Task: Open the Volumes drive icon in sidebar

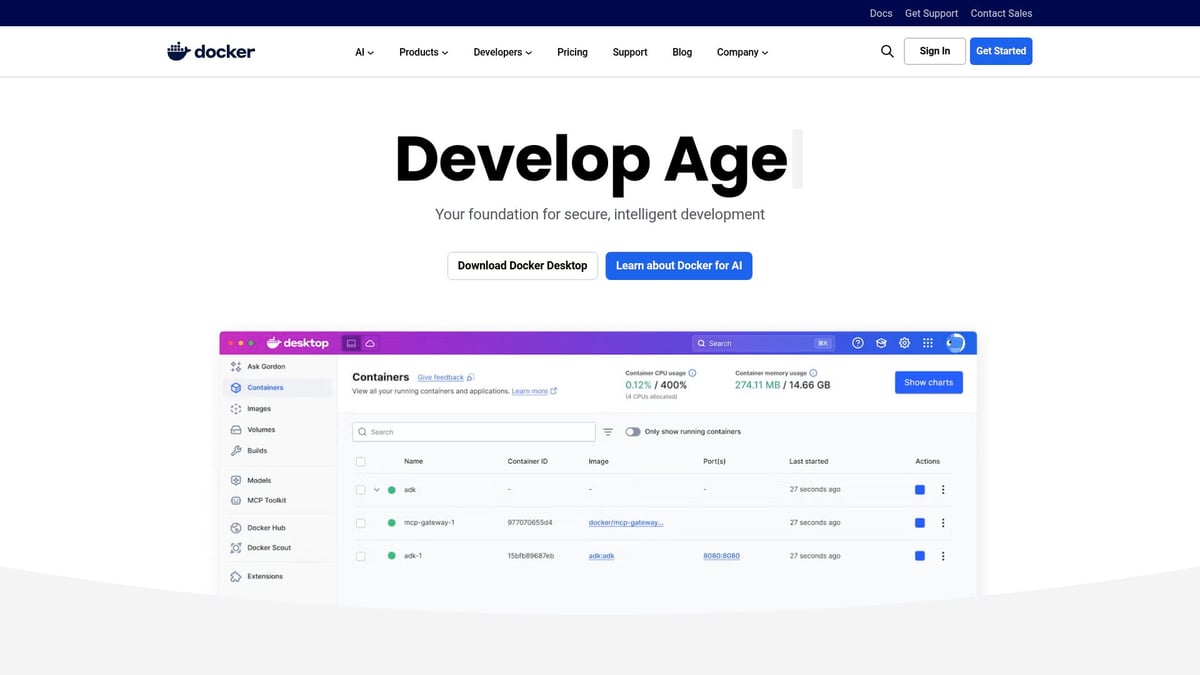Action: (x=236, y=430)
